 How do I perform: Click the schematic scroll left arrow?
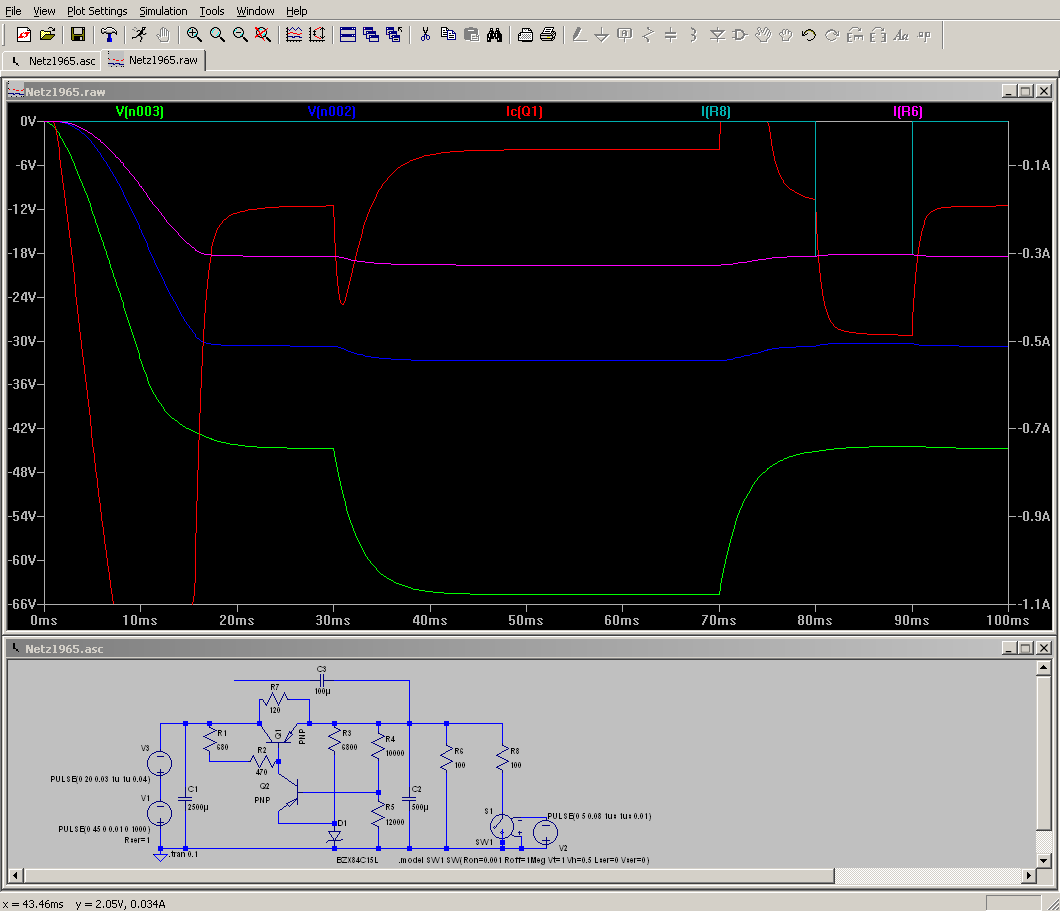(16, 875)
